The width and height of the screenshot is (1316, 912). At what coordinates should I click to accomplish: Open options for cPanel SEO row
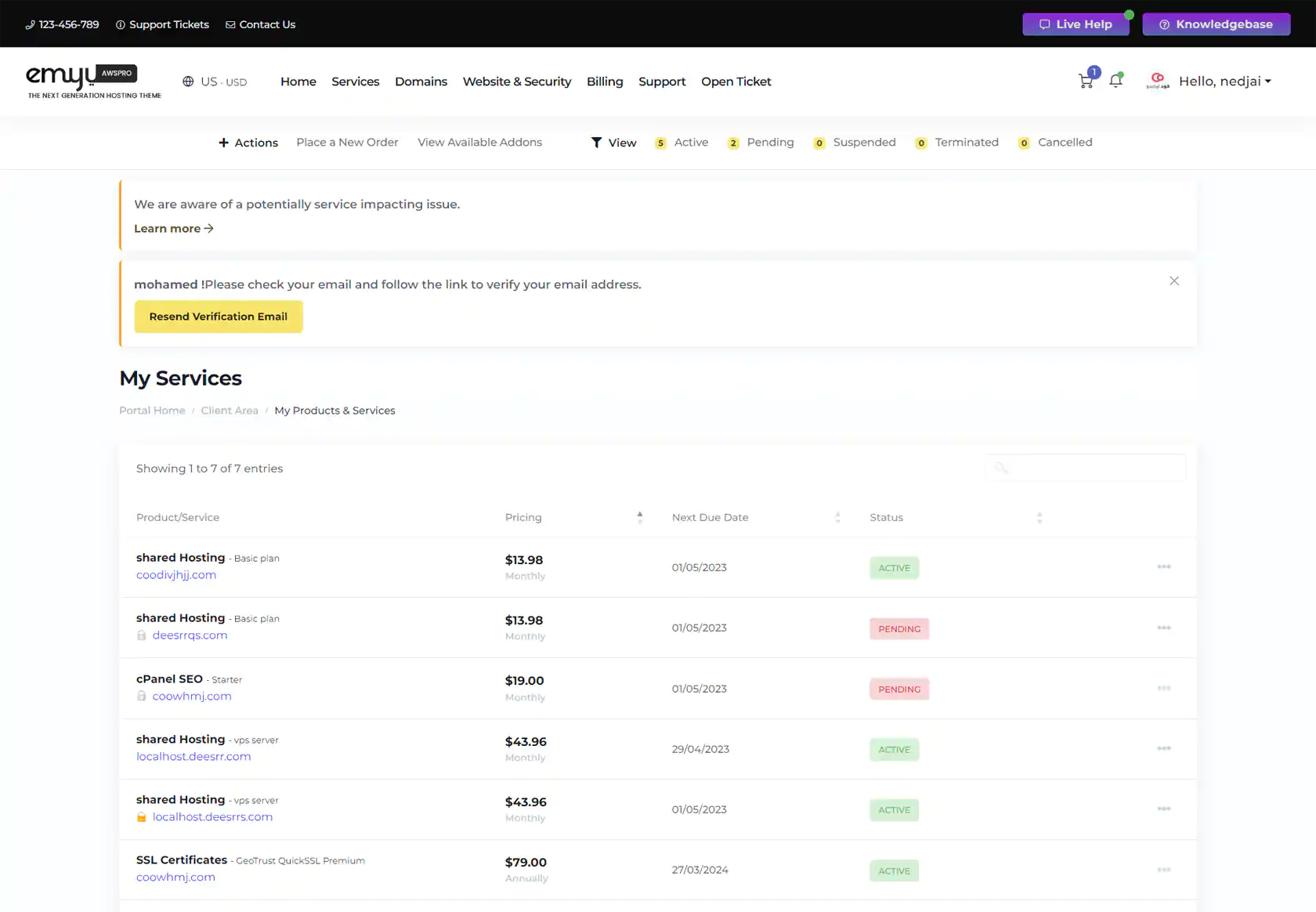coord(1164,688)
